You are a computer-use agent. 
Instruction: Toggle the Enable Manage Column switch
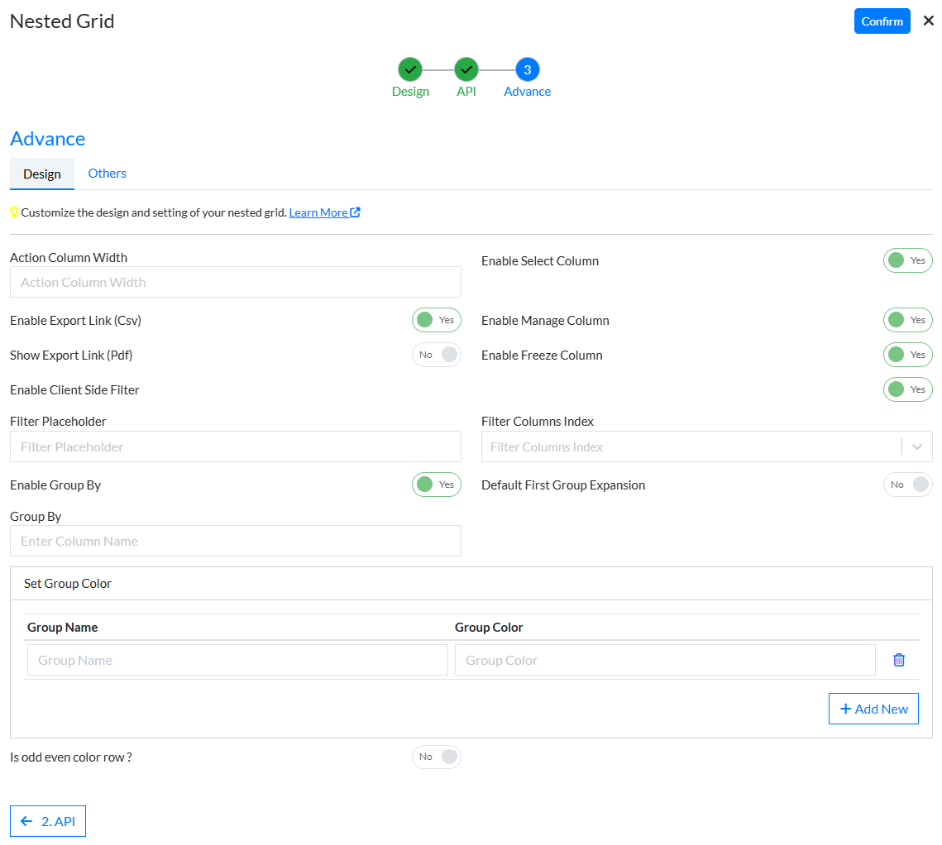point(907,320)
